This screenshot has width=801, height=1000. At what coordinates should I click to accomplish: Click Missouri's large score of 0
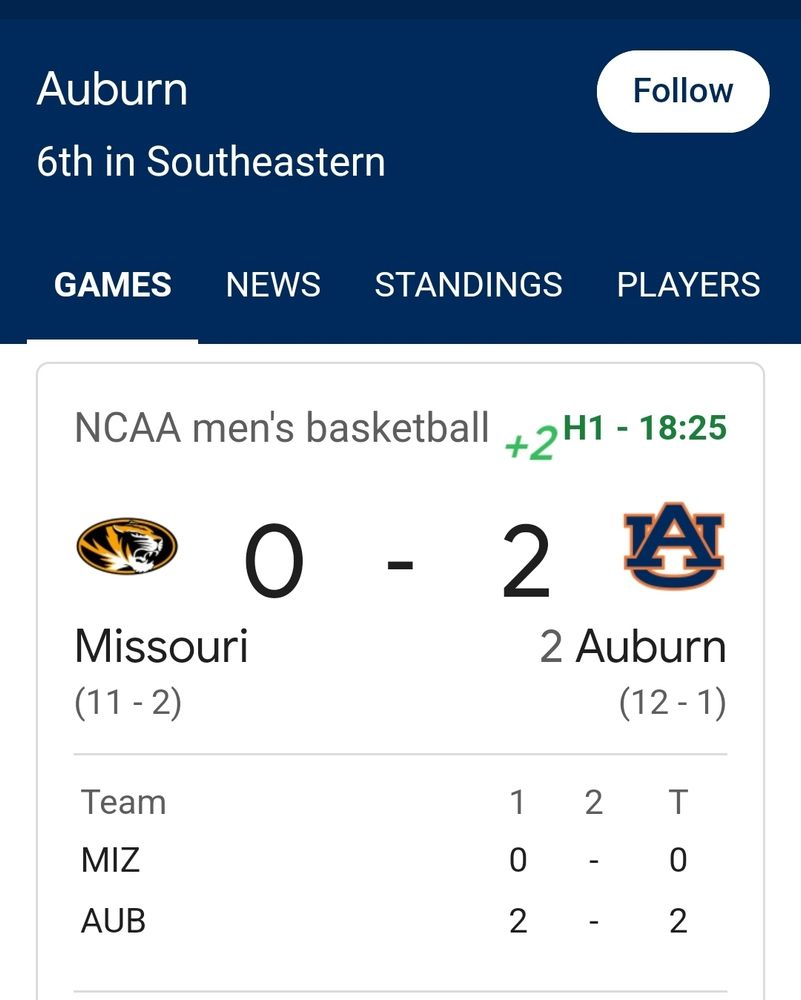274,563
